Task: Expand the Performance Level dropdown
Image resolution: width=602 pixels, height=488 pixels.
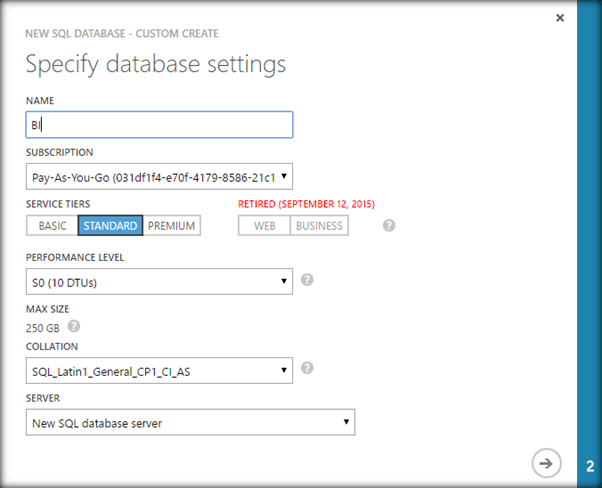Action: click(x=159, y=282)
